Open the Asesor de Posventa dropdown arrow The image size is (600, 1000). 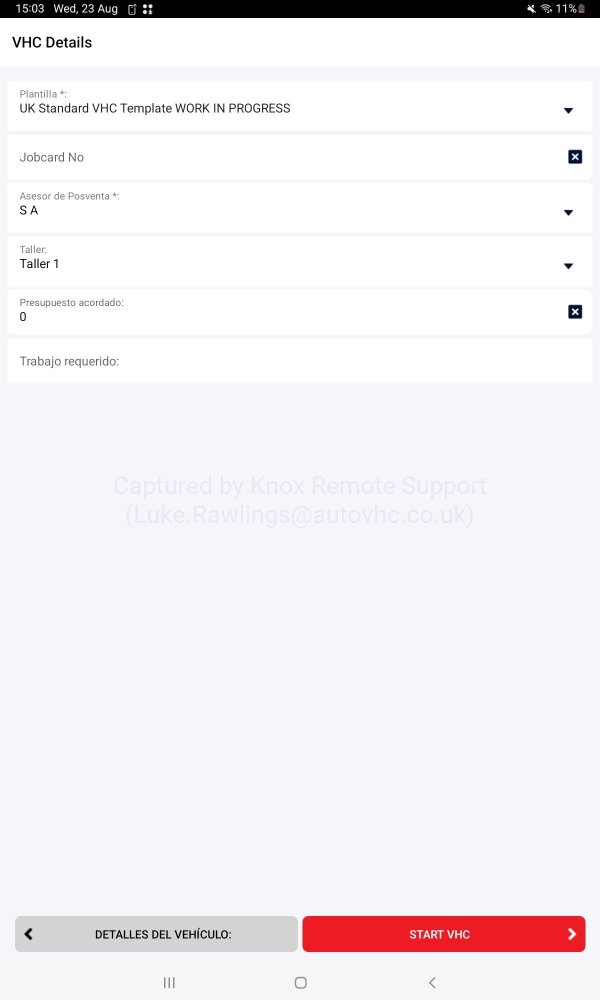pyautogui.click(x=568, y=212)
